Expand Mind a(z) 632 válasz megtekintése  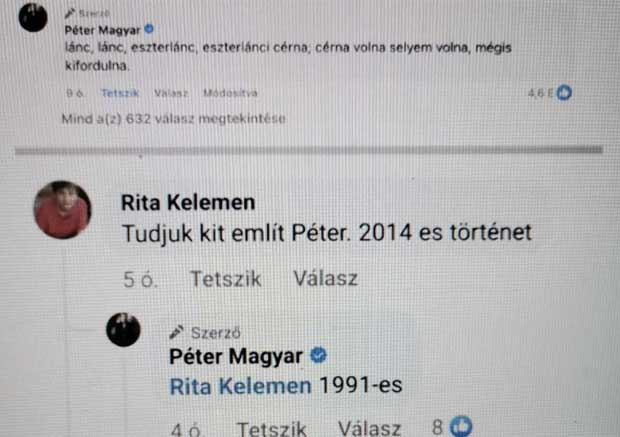pyautogui.click(x=174, y=119)
